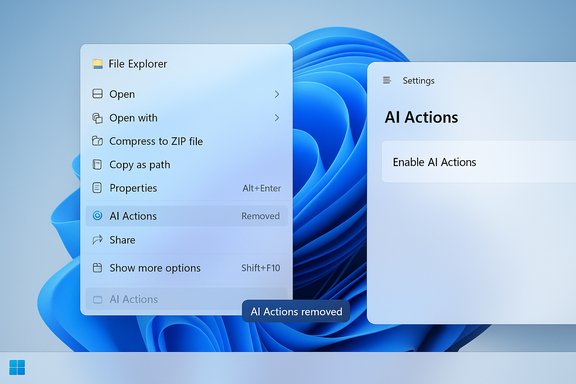Click the Shift+F10 shortcut text

(x=261, y=268)
